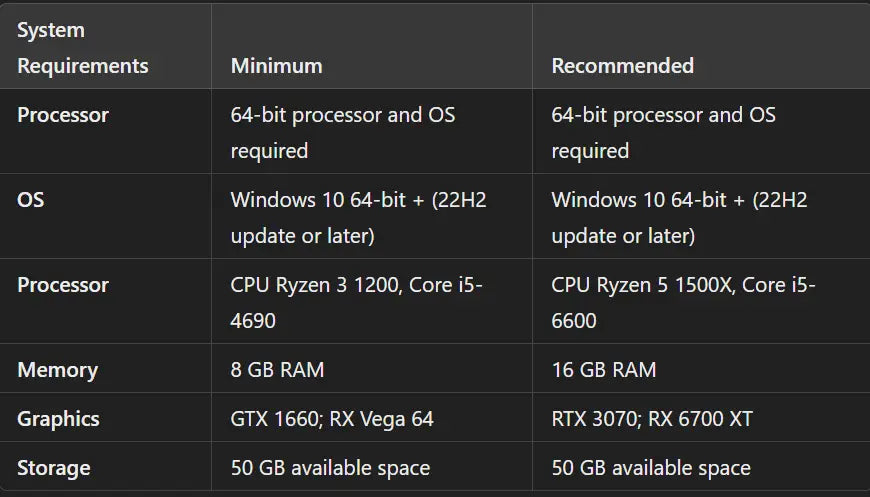Click the "GTX 1660; RX Vega 64" cell
Viewport: 870px width, 497px height.
point(332,419)
